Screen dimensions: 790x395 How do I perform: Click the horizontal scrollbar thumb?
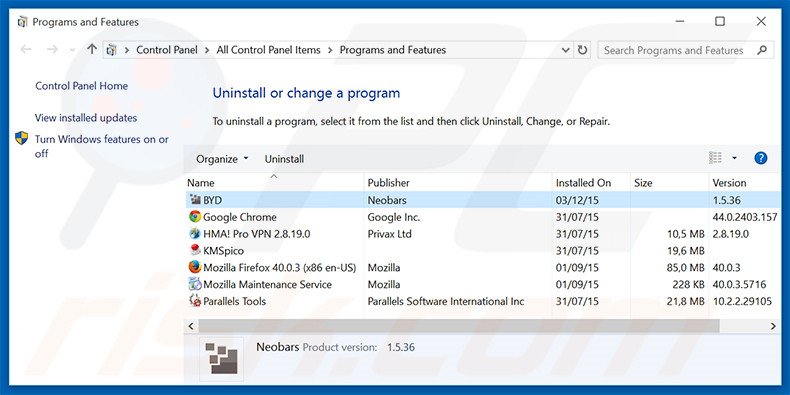point(459,326)
